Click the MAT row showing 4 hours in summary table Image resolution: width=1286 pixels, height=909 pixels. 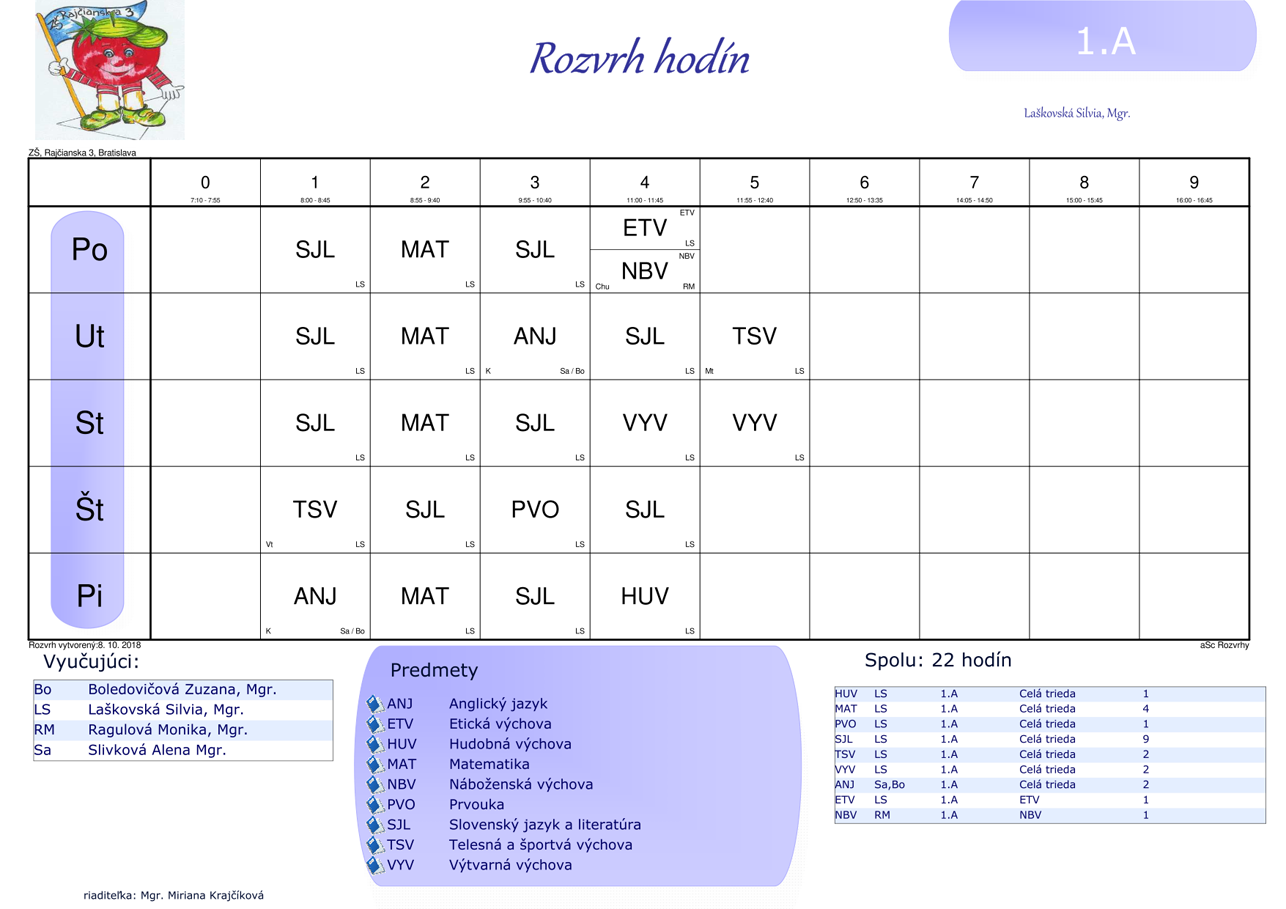[1050, 709]
